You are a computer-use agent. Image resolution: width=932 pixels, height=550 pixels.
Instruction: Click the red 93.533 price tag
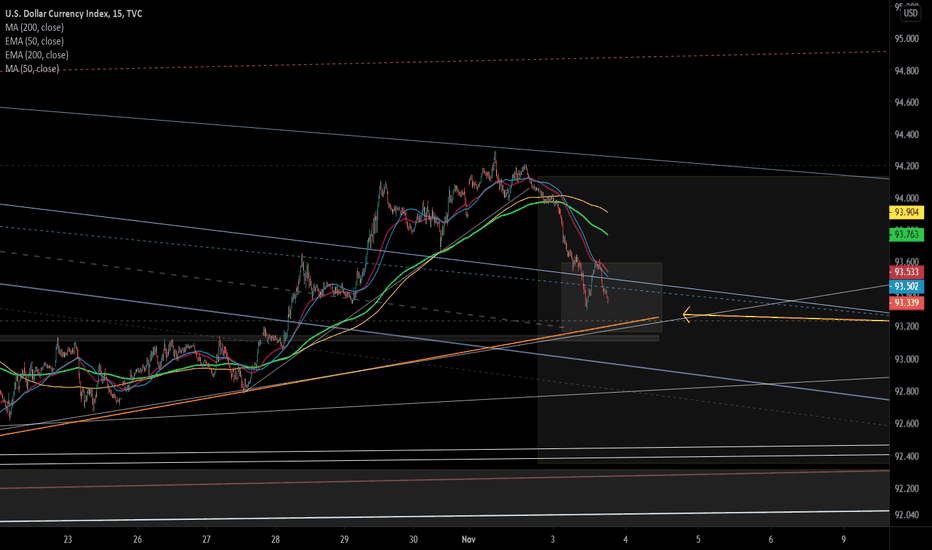point(906,272)
